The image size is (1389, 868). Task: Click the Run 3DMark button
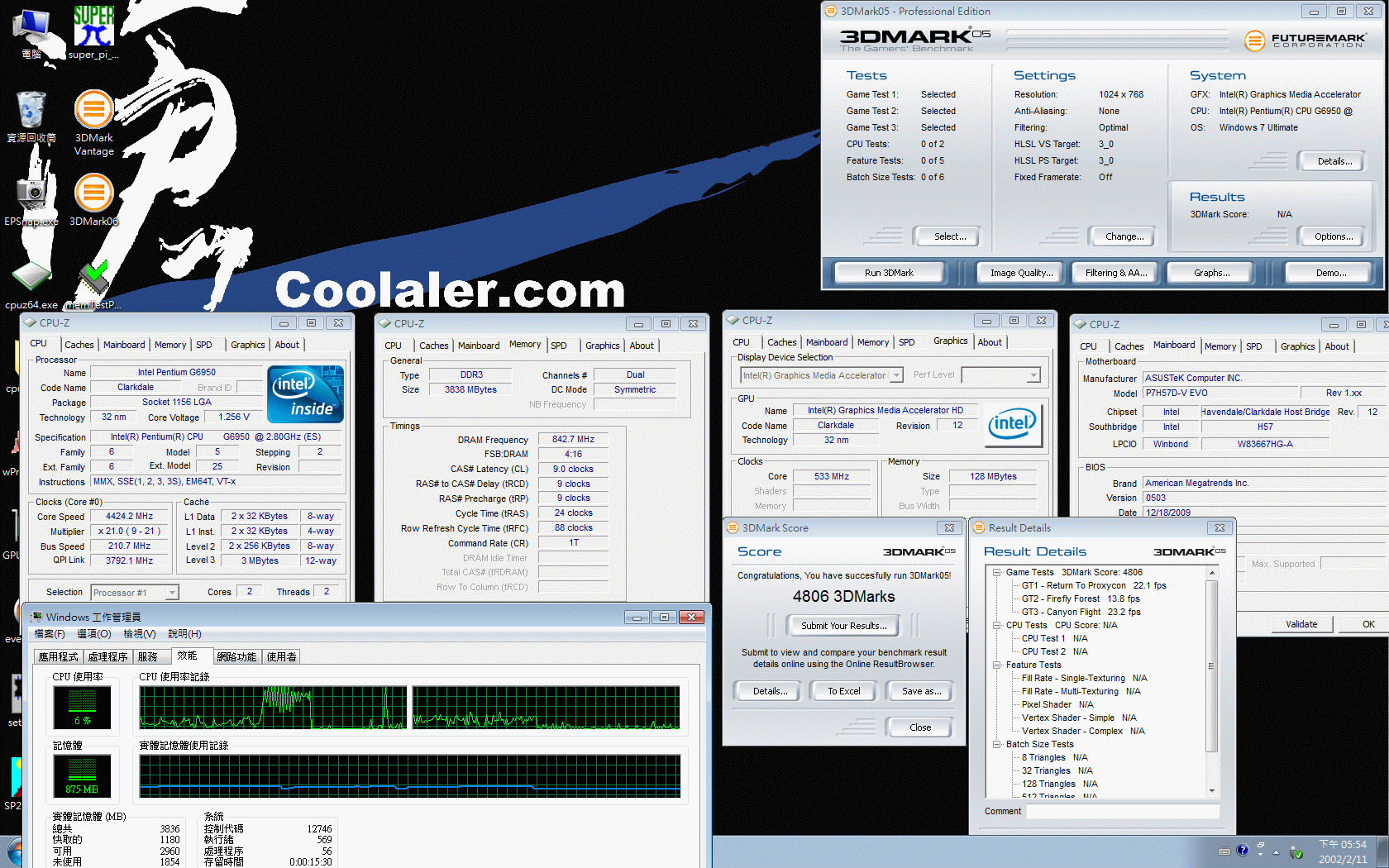(x=889, y=273)
